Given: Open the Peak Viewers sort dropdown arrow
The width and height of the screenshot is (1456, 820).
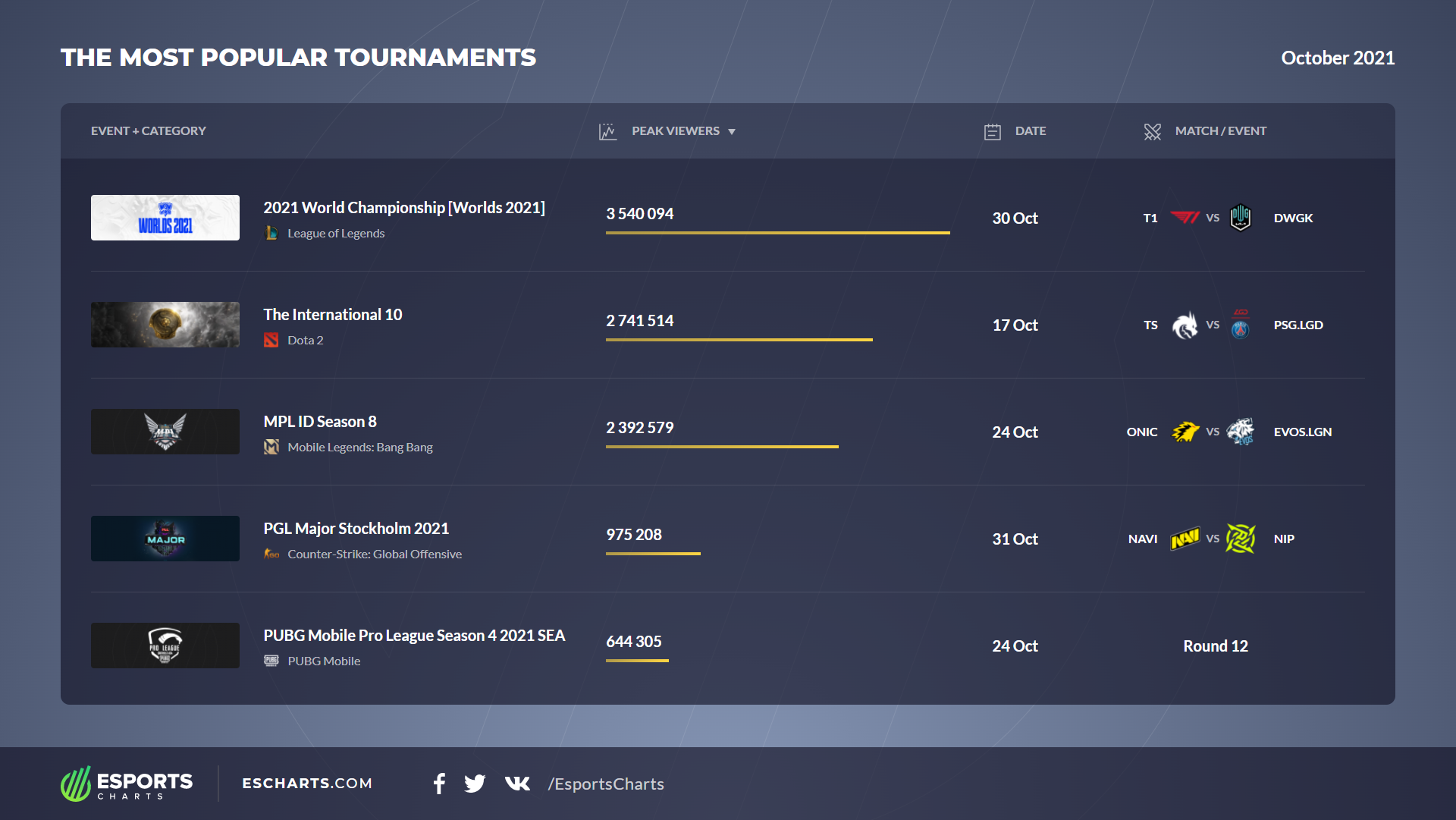Looking at the screenshot, I should [x=733, y=131].
